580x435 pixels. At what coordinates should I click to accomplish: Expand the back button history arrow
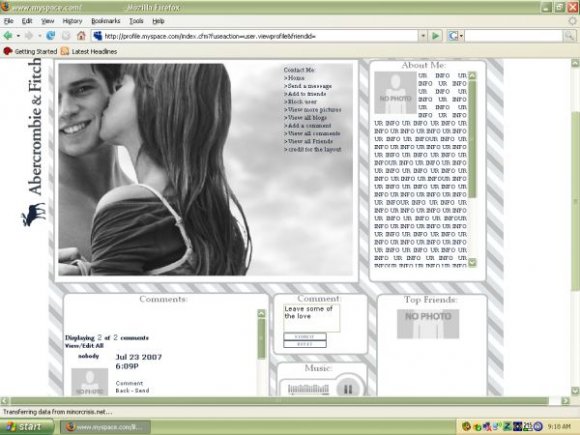[x=18, y=36]
